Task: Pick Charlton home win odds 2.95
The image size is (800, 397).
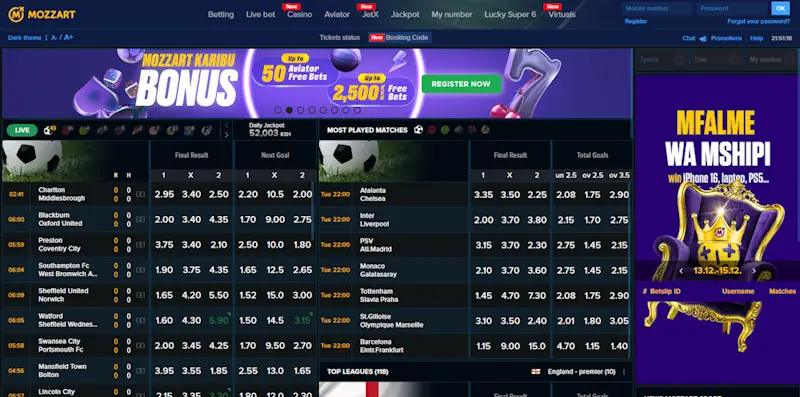Action: (x=164, y=195)
